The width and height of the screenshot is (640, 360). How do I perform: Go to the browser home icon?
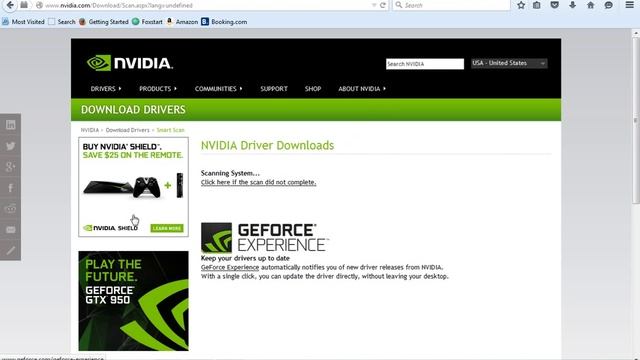tap(590, 5)
